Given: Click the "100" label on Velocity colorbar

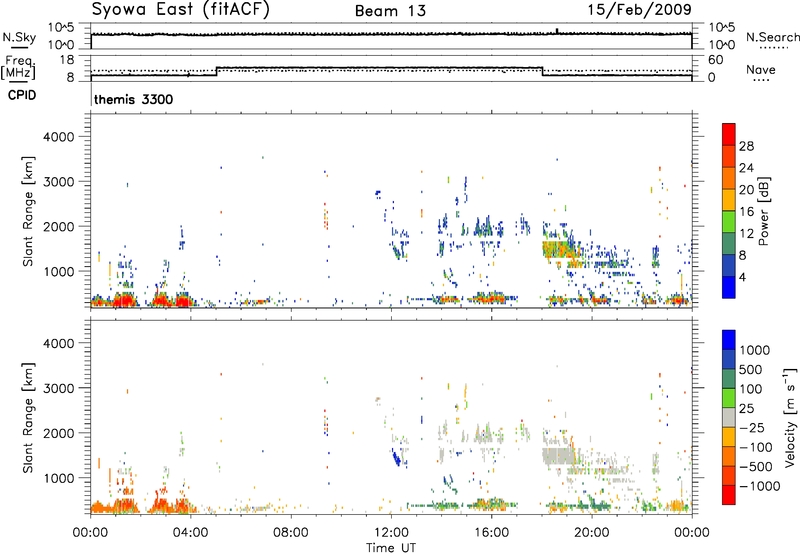Looking at the screenshot, I should tap(751, 389).
